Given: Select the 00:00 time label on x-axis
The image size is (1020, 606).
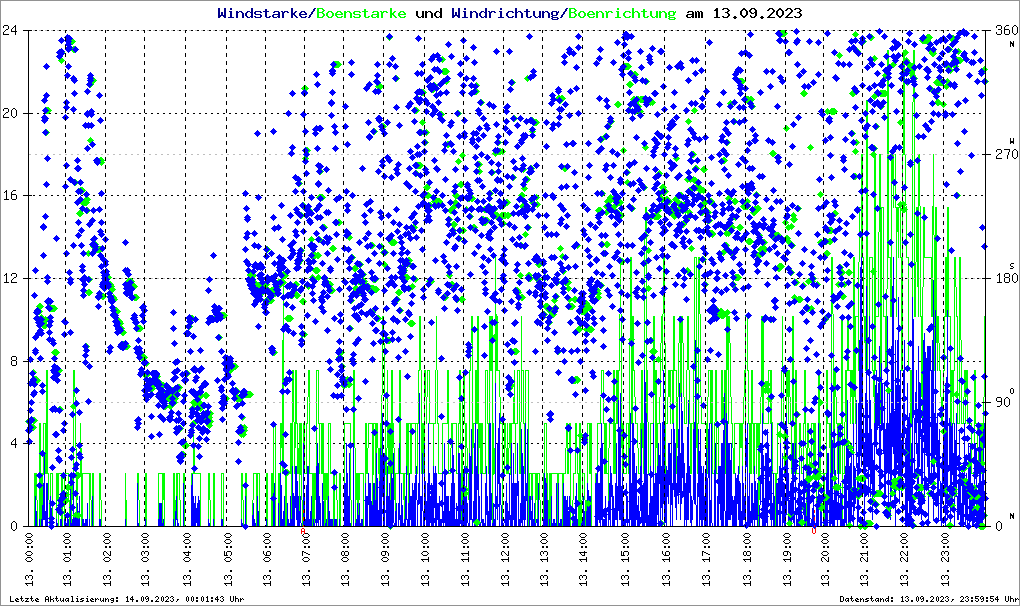Looking at the screenshot, I should pos(29,556).
